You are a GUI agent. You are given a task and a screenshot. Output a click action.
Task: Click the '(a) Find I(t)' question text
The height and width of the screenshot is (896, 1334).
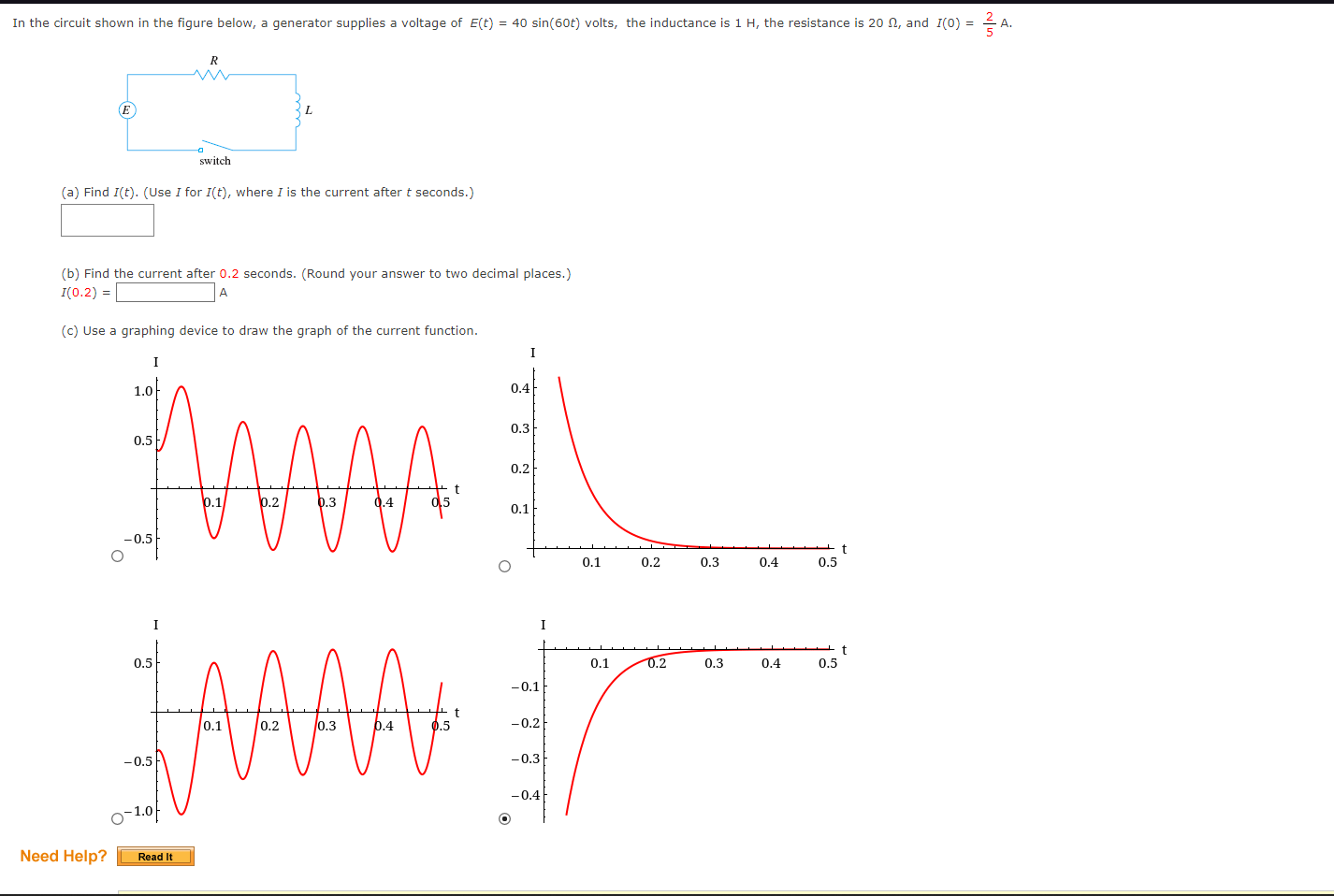268,192
